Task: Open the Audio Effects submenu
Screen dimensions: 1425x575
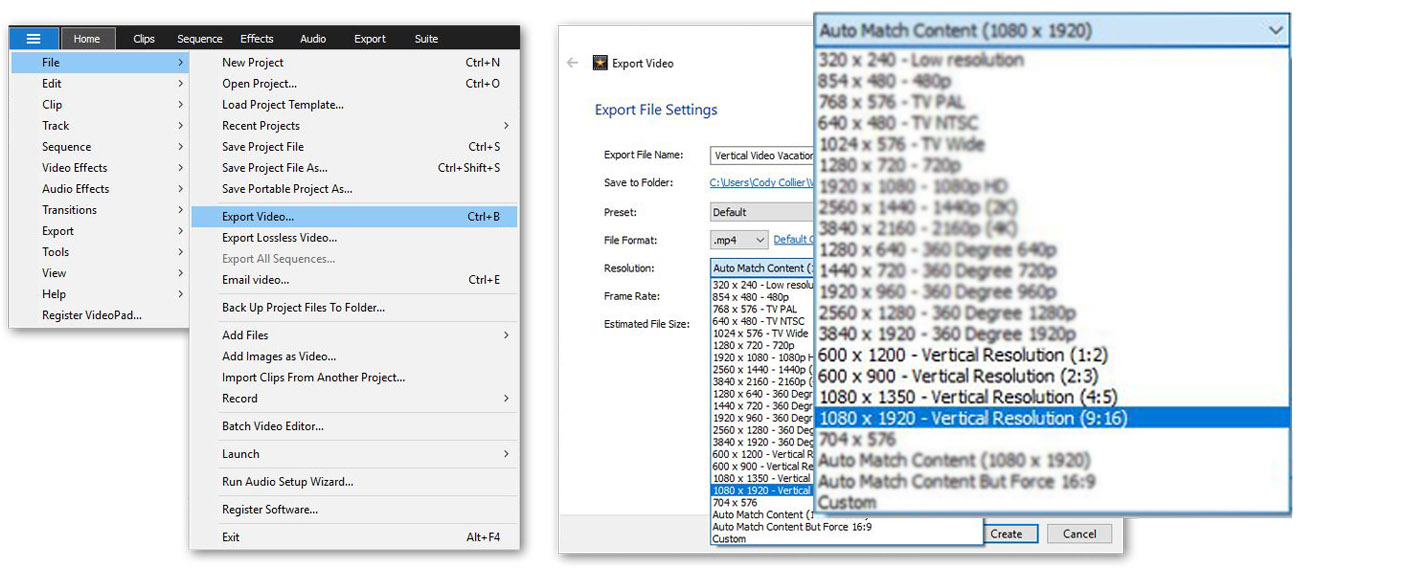Action: pyautogui.click(x=100, y=188)
